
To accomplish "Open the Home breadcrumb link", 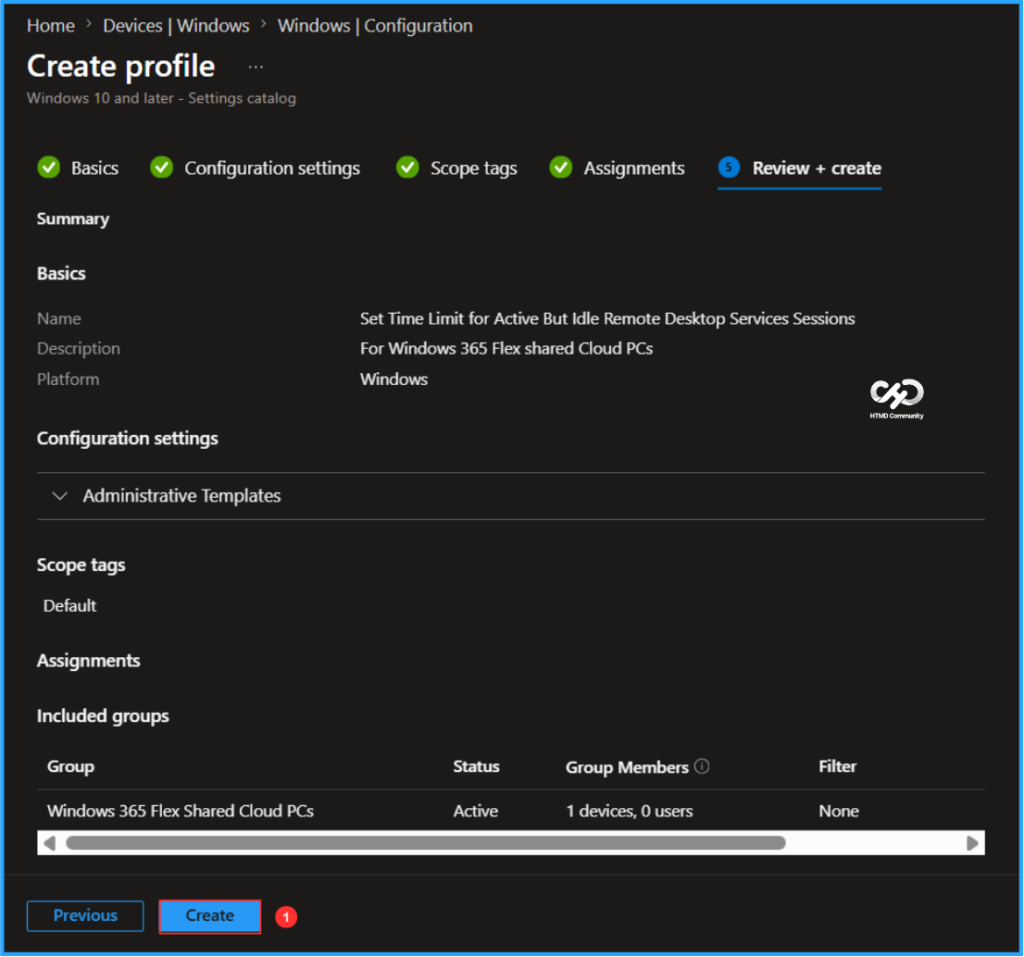I will [50, 25].
